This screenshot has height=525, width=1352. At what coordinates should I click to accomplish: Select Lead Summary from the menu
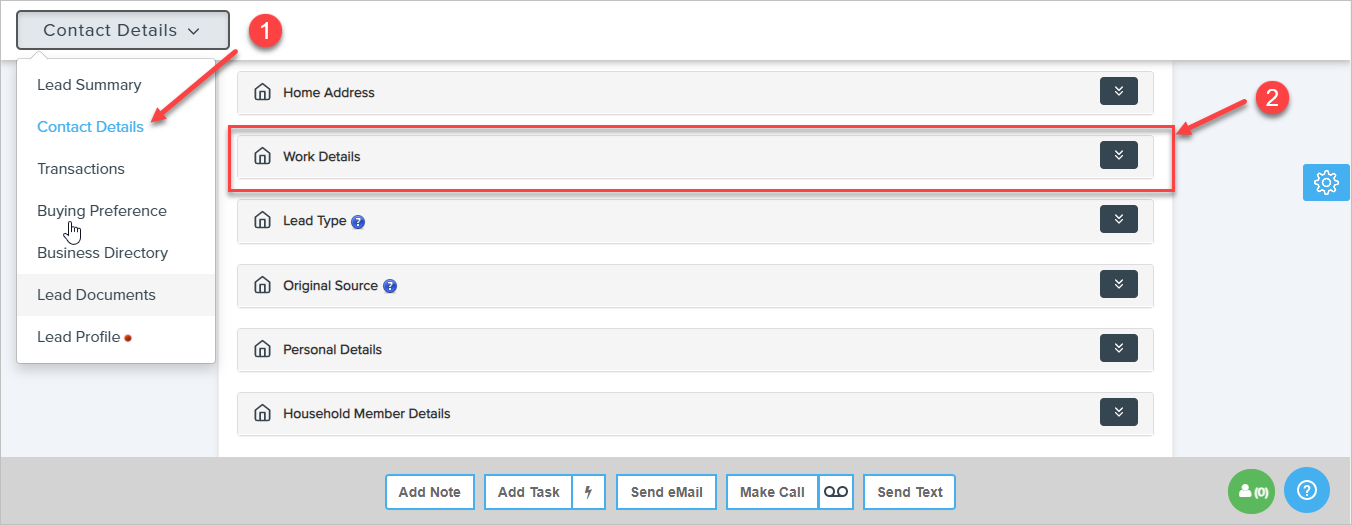click(x=89, y=85)
